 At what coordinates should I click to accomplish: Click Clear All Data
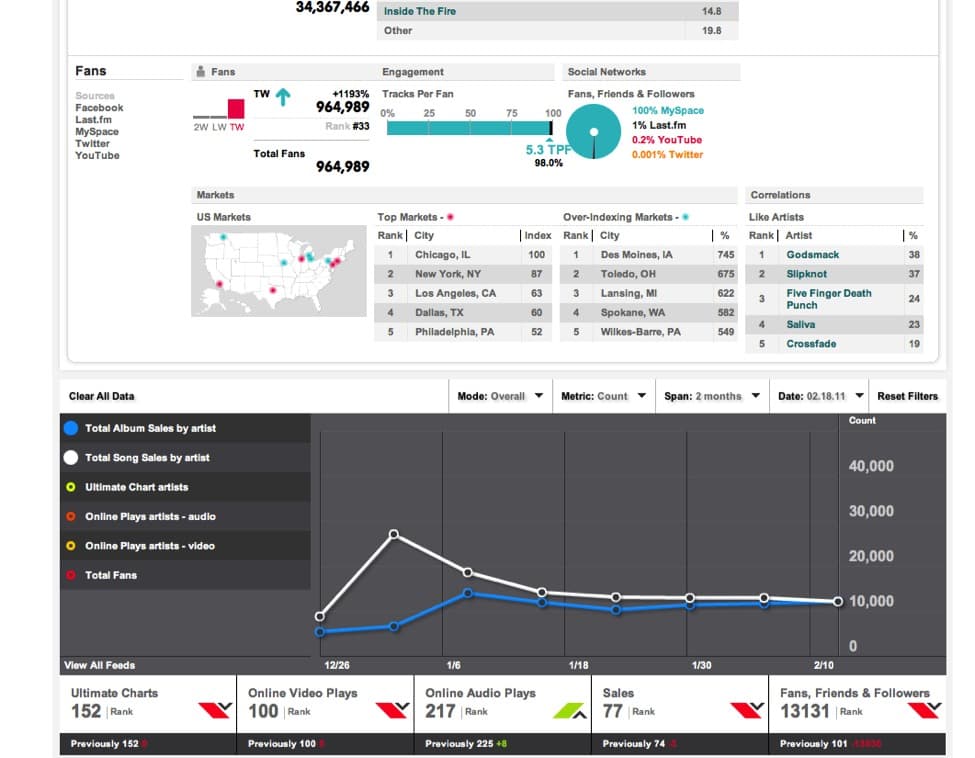click(101, 396)
